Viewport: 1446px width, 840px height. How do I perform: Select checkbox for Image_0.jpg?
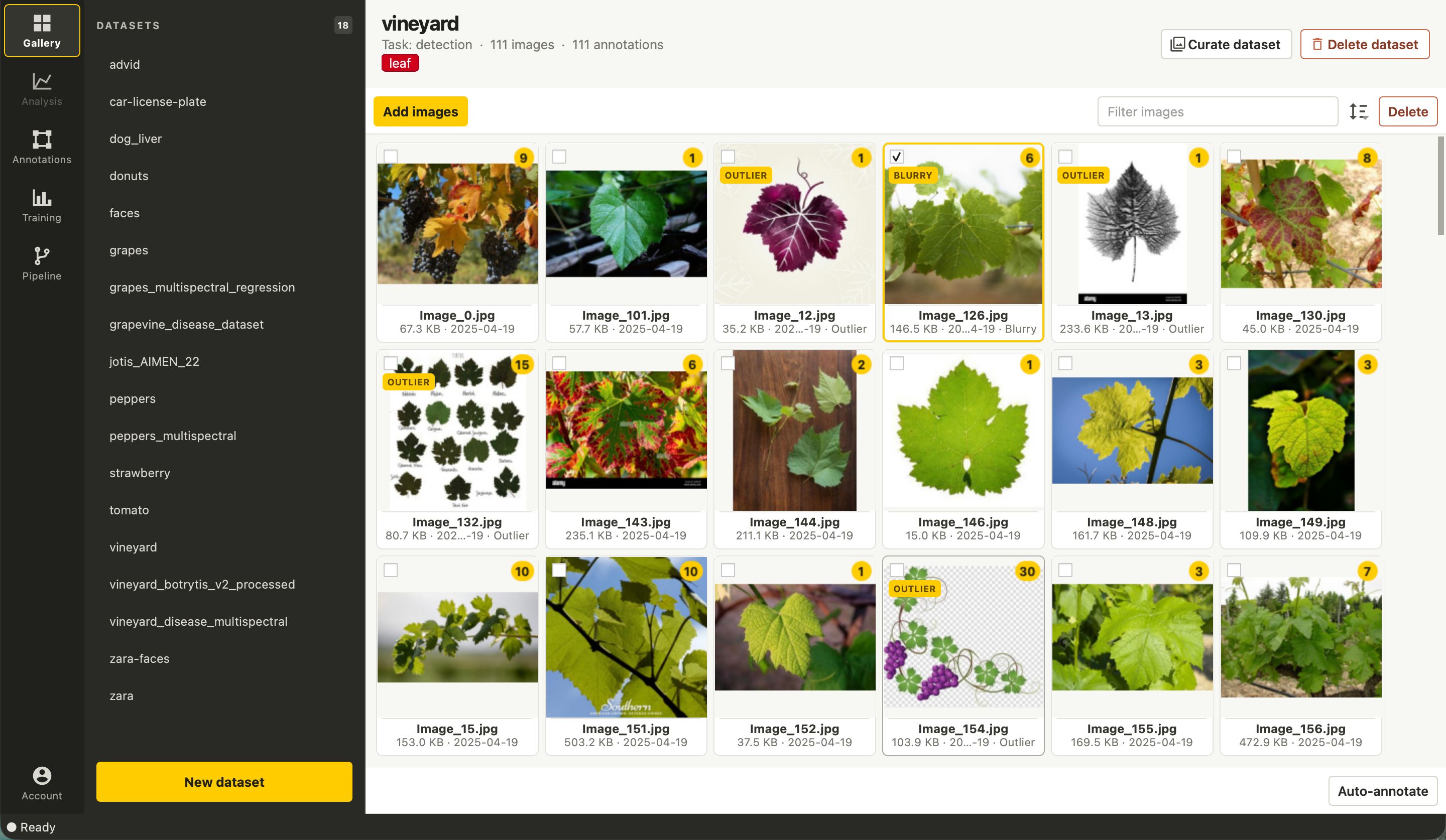(x=391, y=157)
